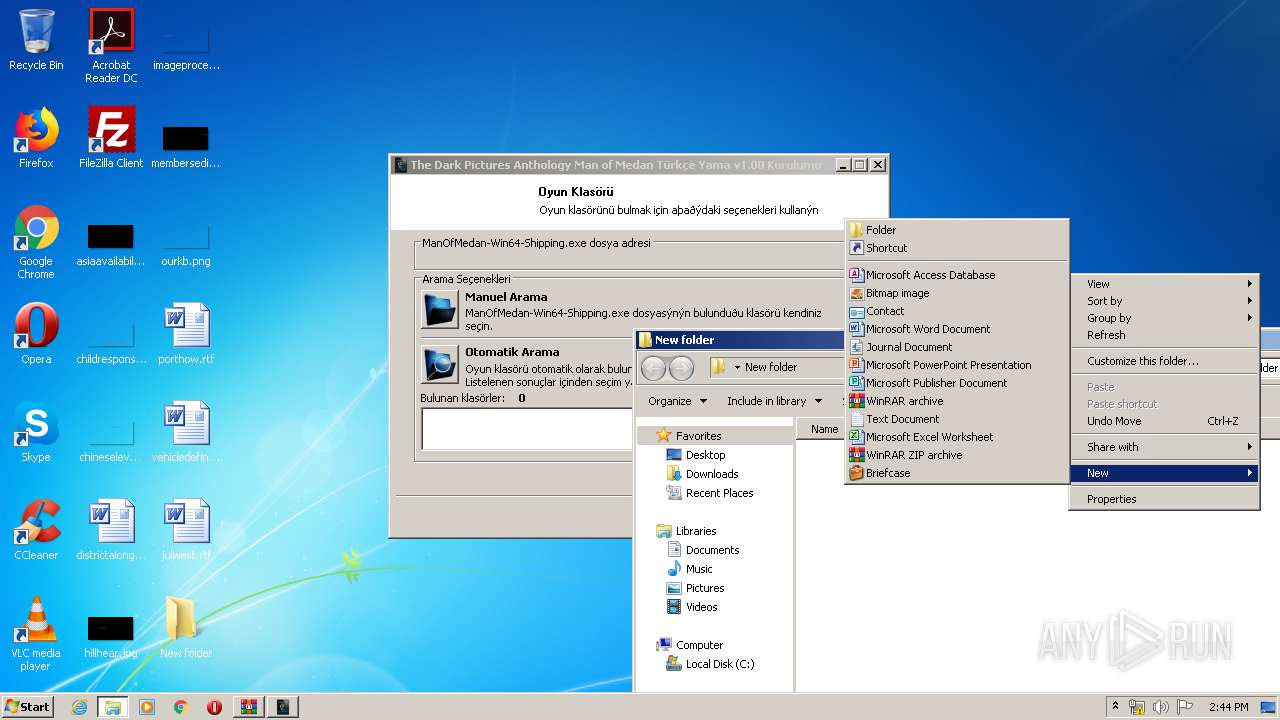The width and height of the screenshot is (1280, 720).
Task: Choose Contact from the New submenu
Action: (957, 311)
